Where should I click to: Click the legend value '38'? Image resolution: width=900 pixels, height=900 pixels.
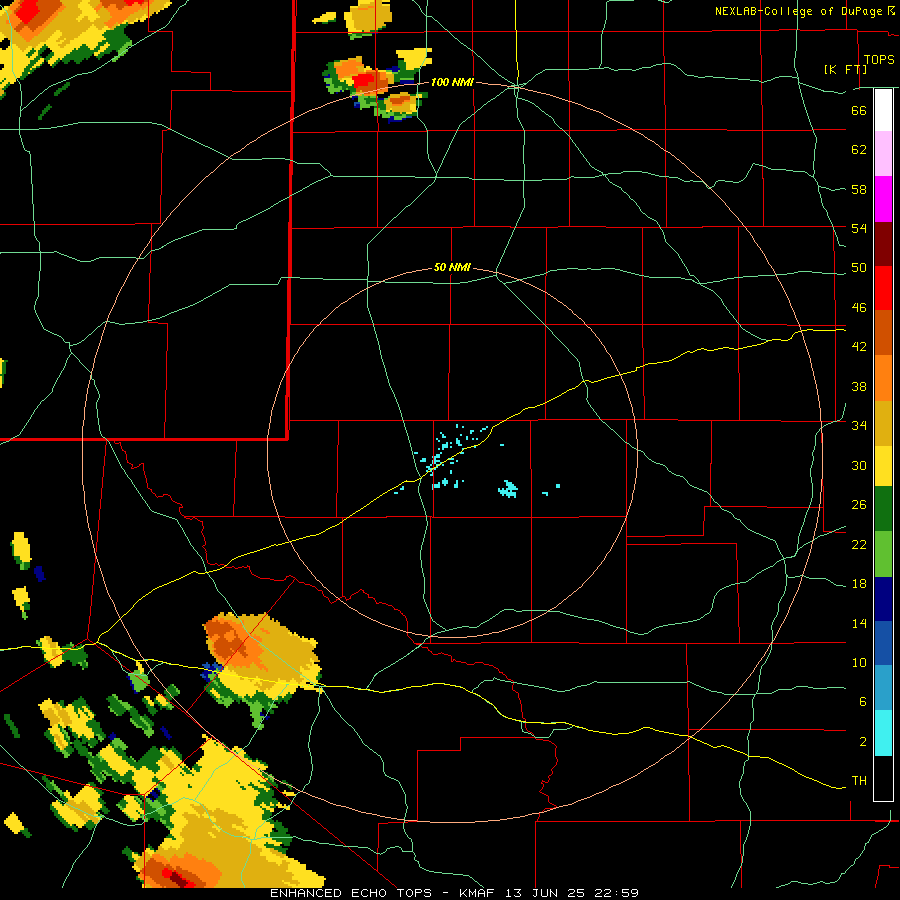[x=859, y=386]
